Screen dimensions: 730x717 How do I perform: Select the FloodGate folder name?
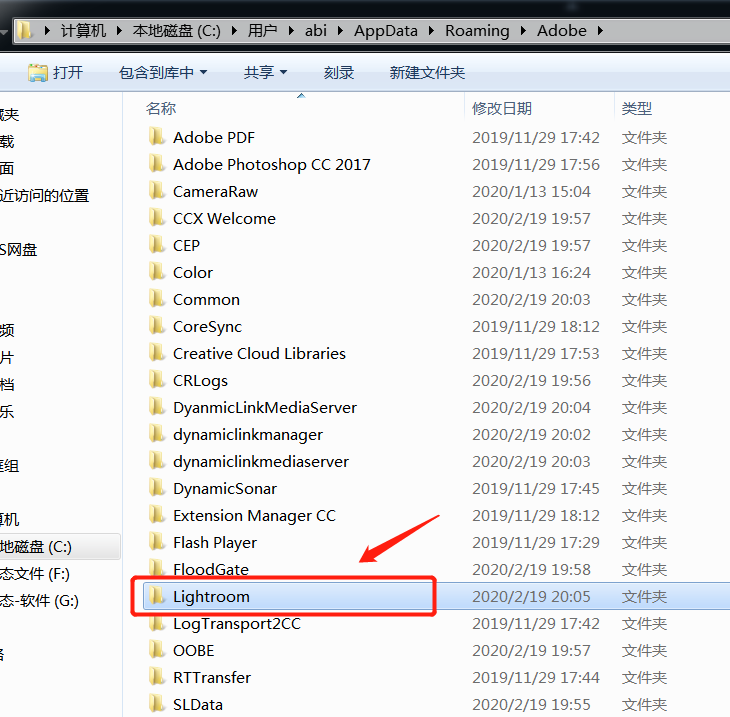(x=210, y=569)
